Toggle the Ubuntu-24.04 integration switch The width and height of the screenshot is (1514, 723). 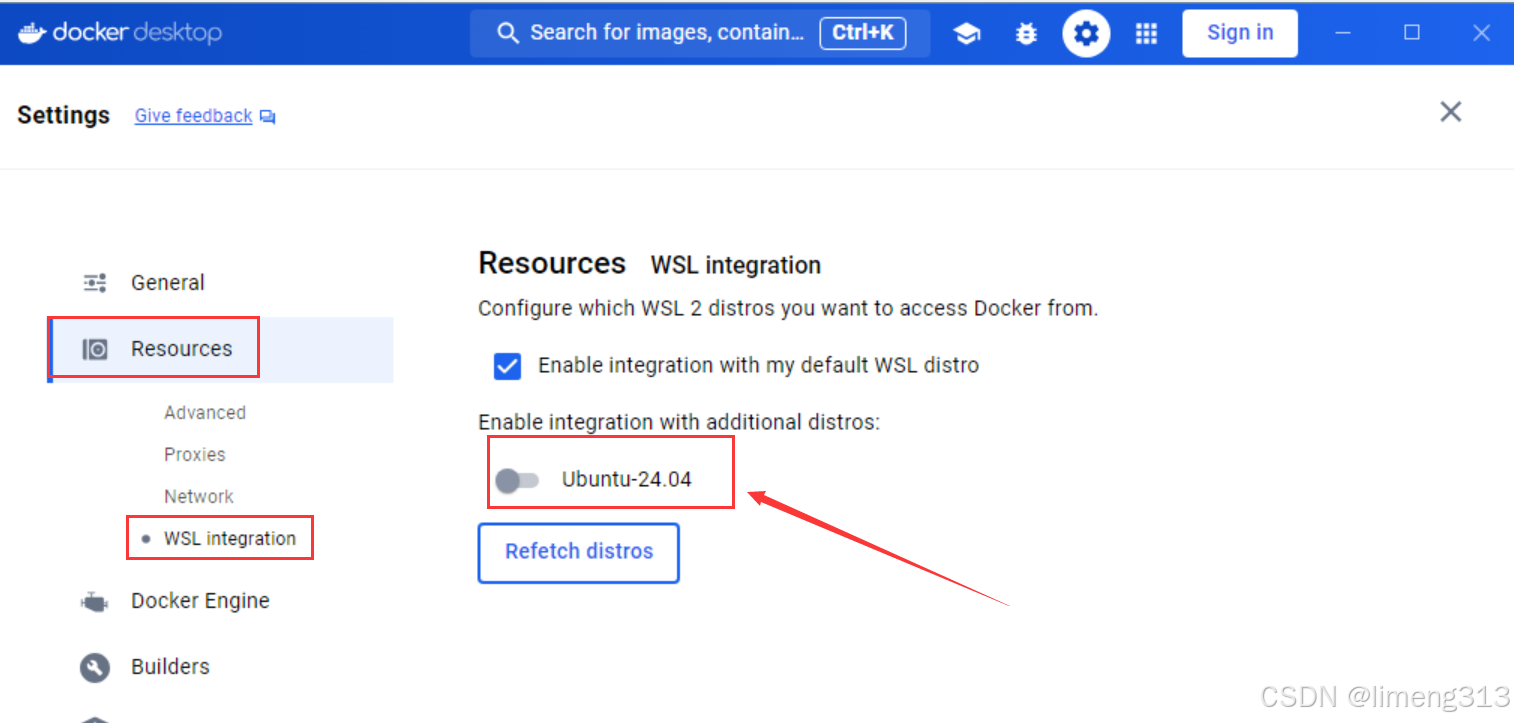pyautogui.click(x=517, y=480)
